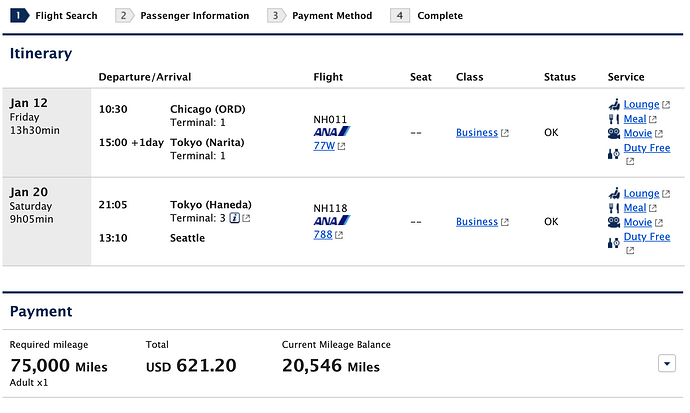Image resolution: width=690 pixels, height=413 pixels.
Task: Select the Flight Search step
Action: click(x=54, y=15)
